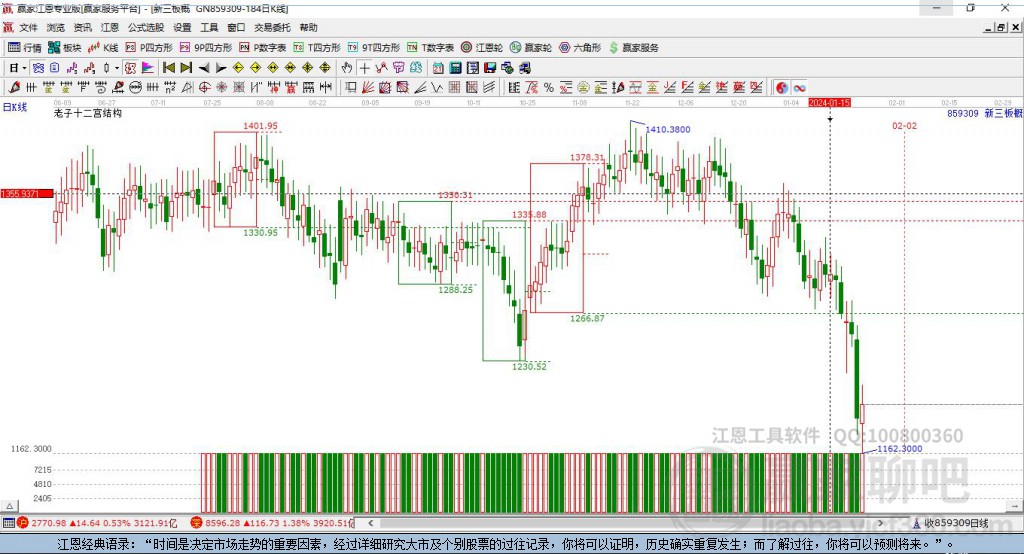
Task: Open the 文件 menu
Action: tap(28, 27)
